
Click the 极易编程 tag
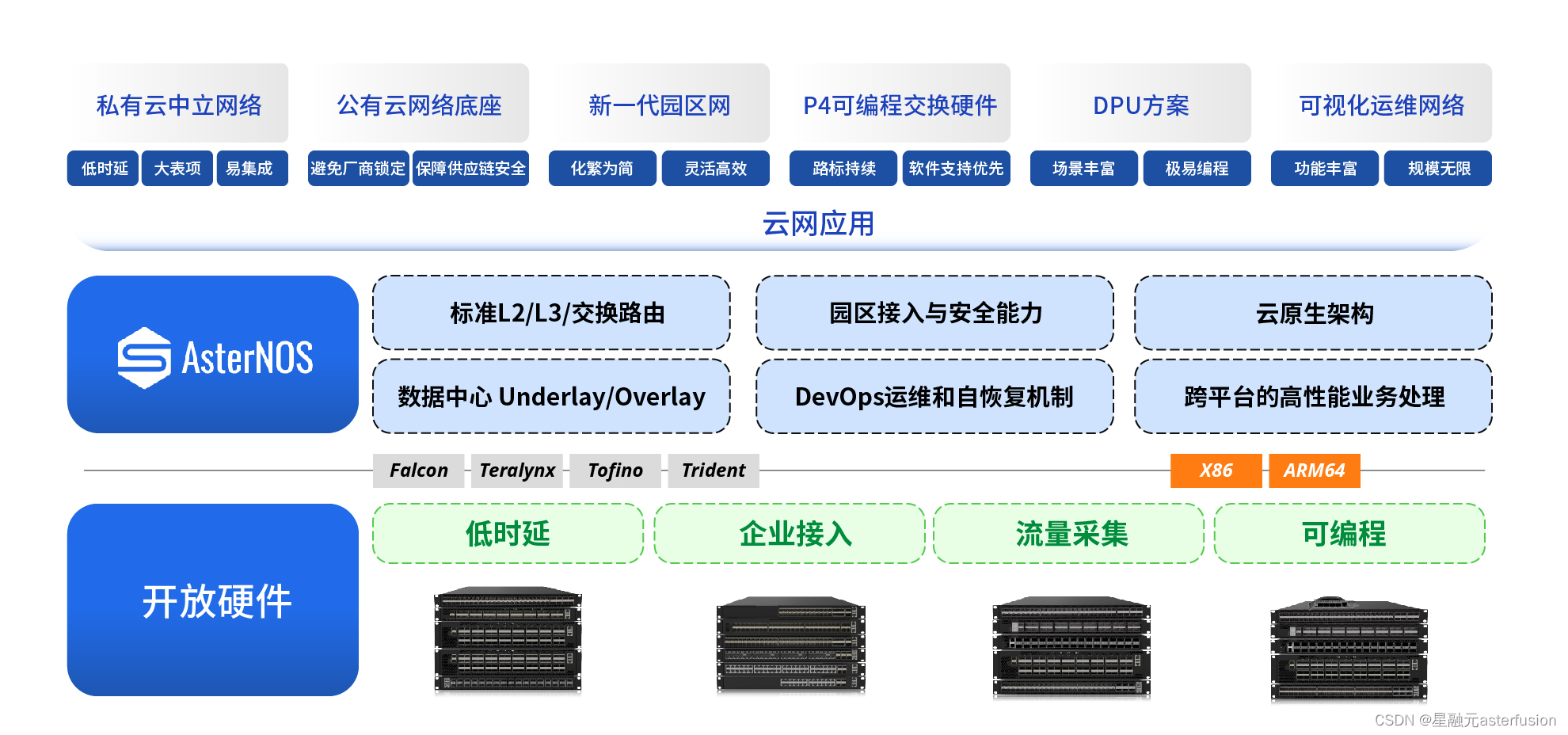[x=1197, y=169]
